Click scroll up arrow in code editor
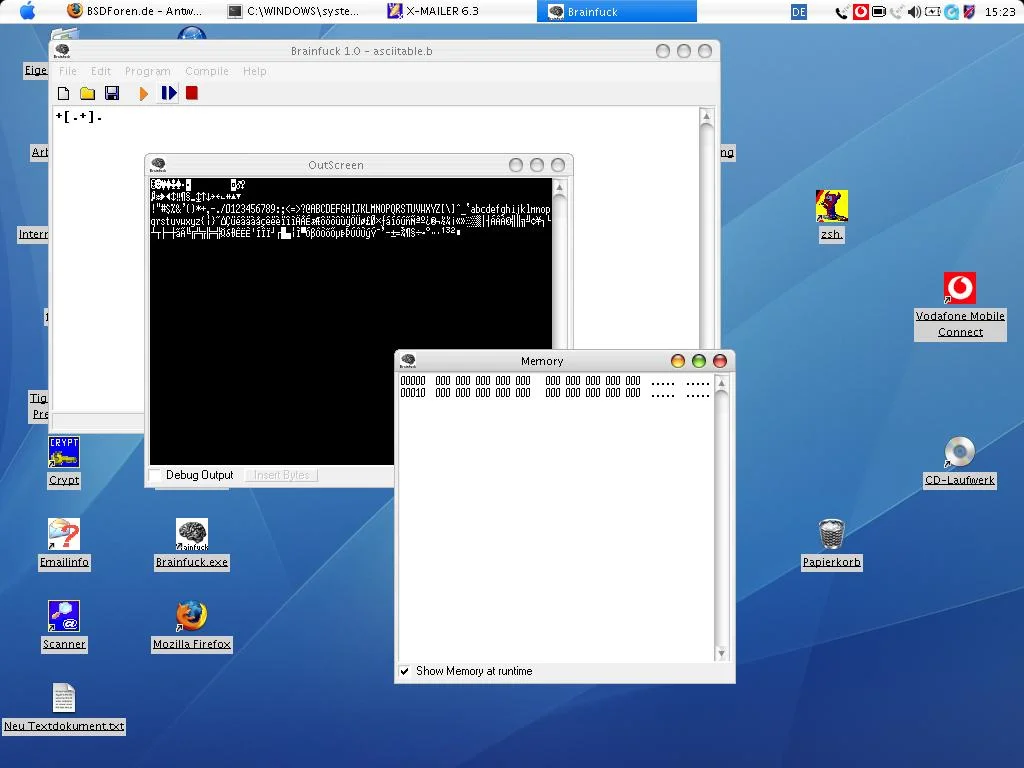 point(706,116)
